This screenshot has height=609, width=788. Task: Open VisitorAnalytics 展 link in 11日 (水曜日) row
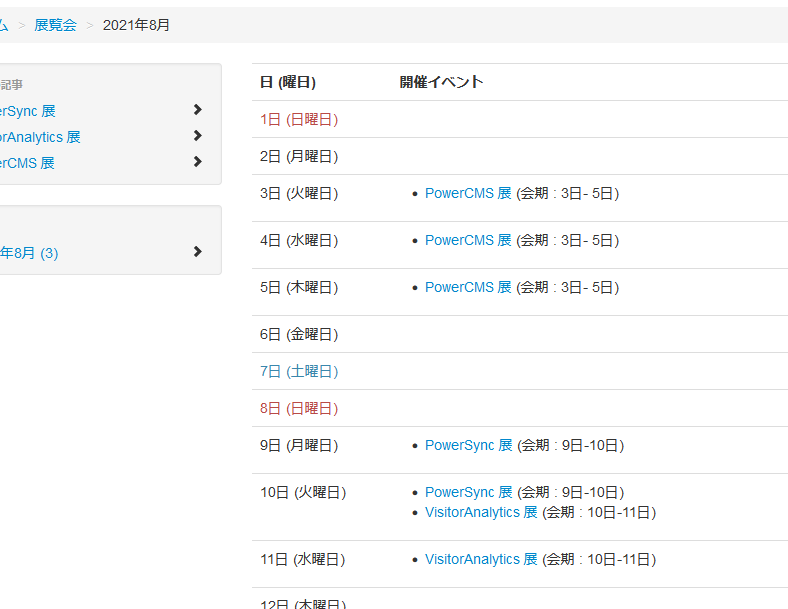[x=481, y=559]
